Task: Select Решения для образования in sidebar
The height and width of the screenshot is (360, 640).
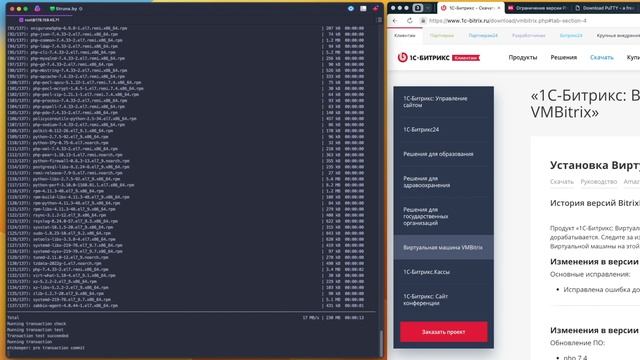Action: pos(443,154)
